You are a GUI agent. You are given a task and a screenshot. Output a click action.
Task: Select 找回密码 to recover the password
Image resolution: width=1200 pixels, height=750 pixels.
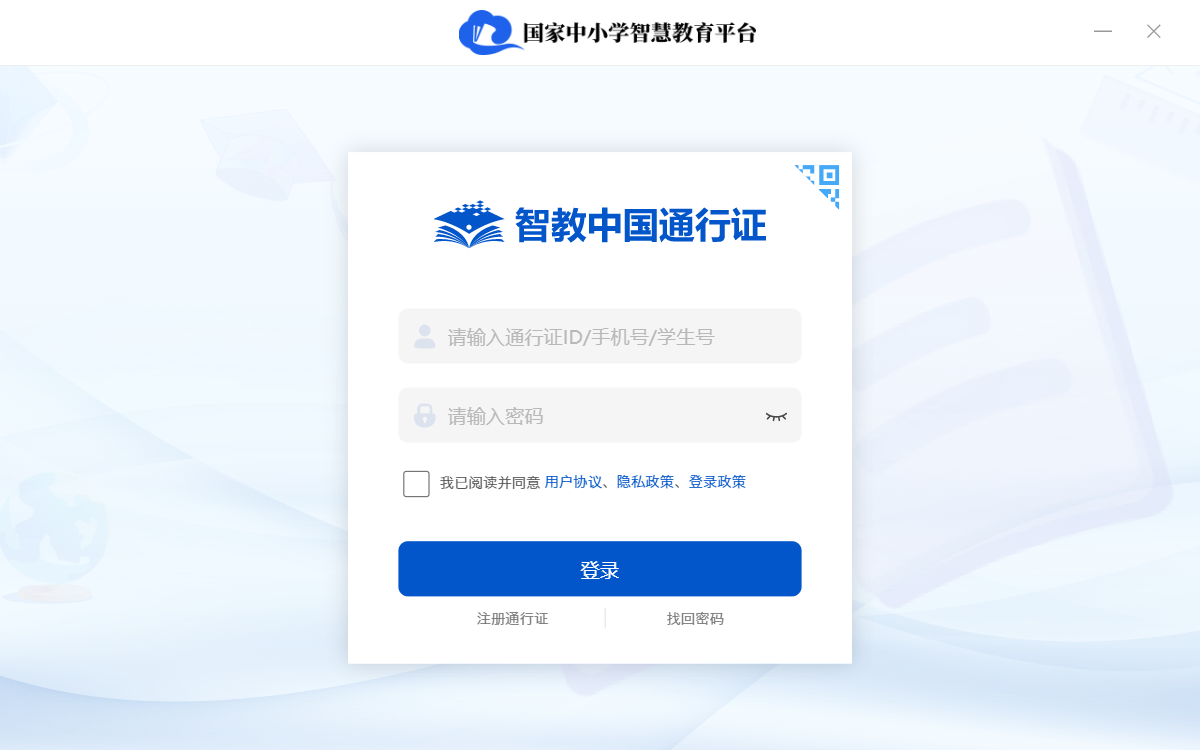[x=695, y=619]
